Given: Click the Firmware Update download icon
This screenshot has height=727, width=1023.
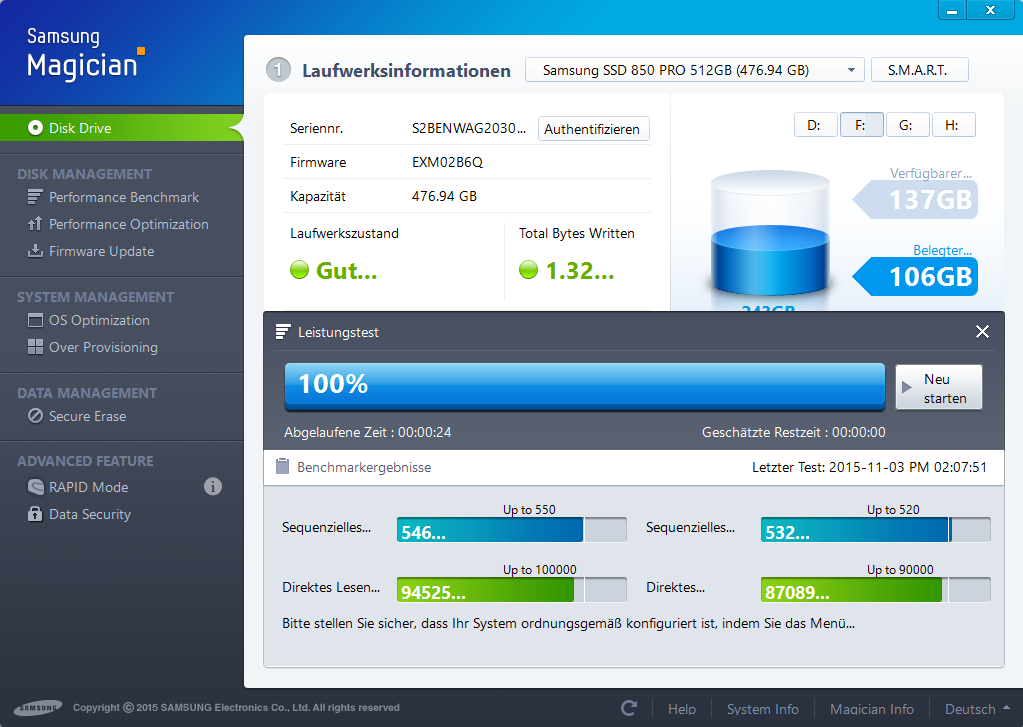Looking at the screenshot, I should (35, 251).
